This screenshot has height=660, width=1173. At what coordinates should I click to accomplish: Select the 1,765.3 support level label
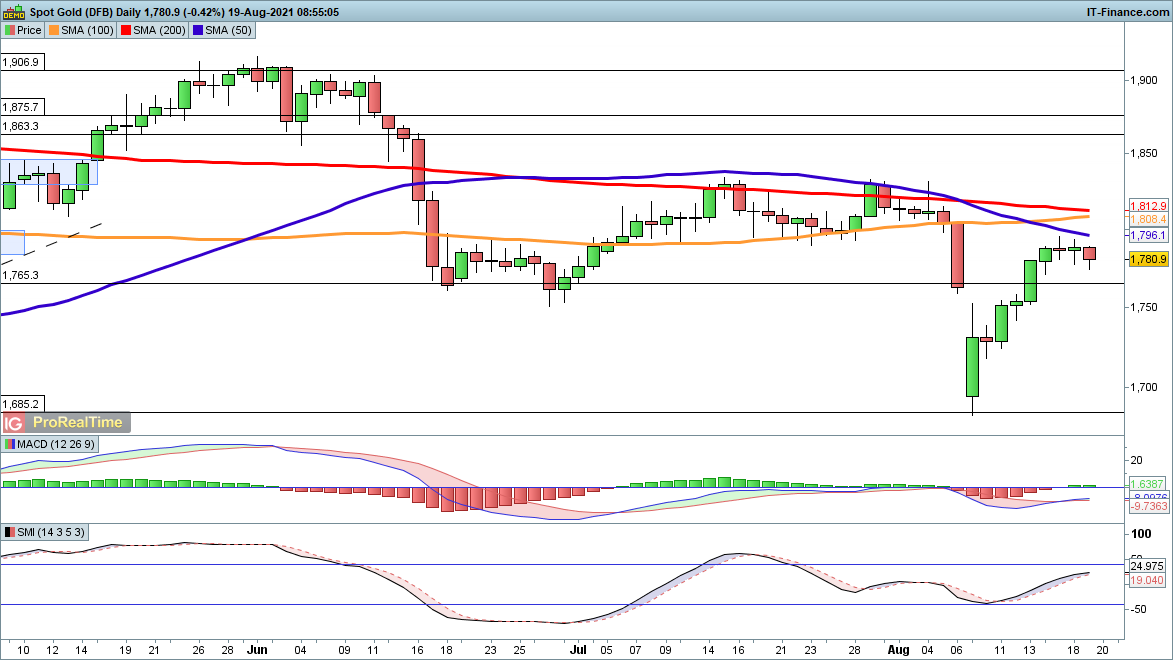[21, 275]
